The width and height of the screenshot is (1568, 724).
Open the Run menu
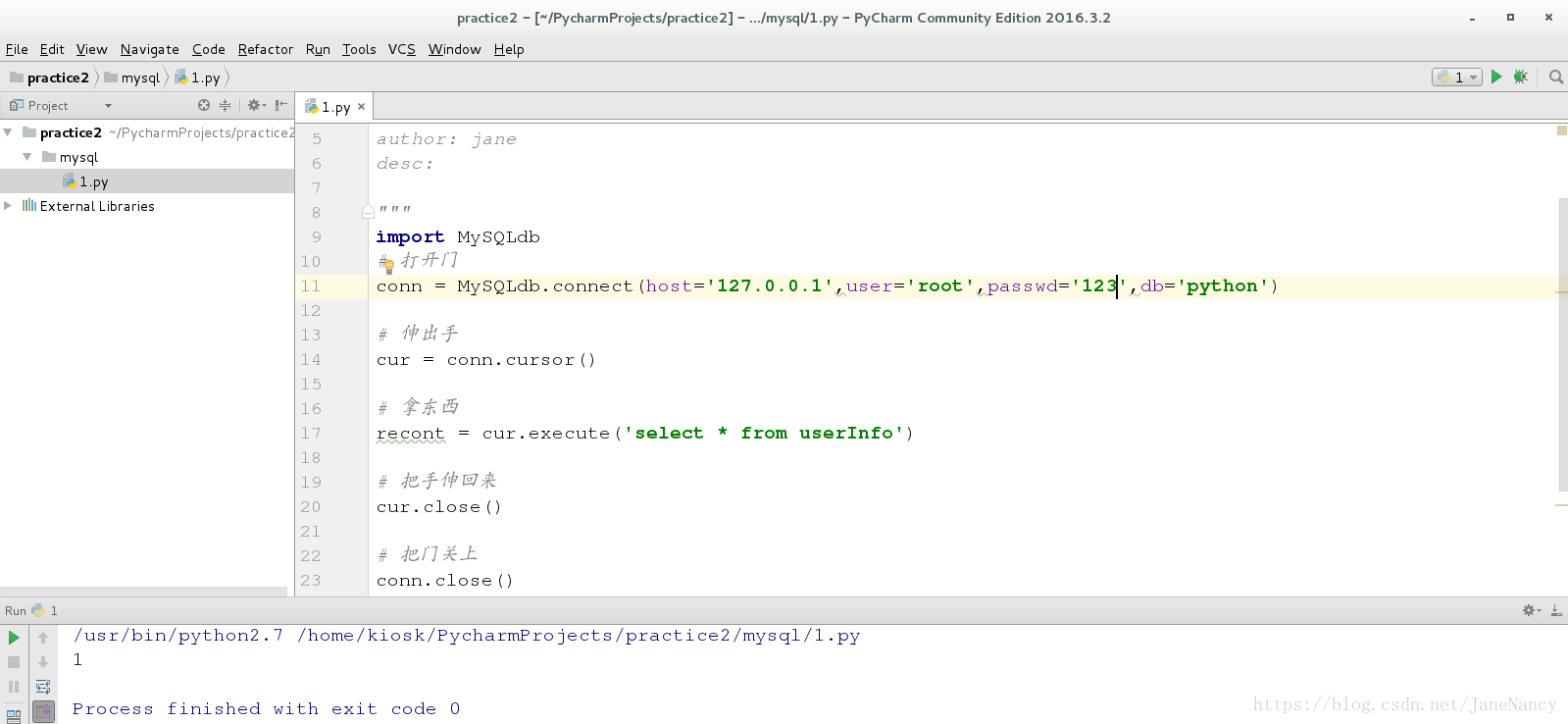coord(318,49)
